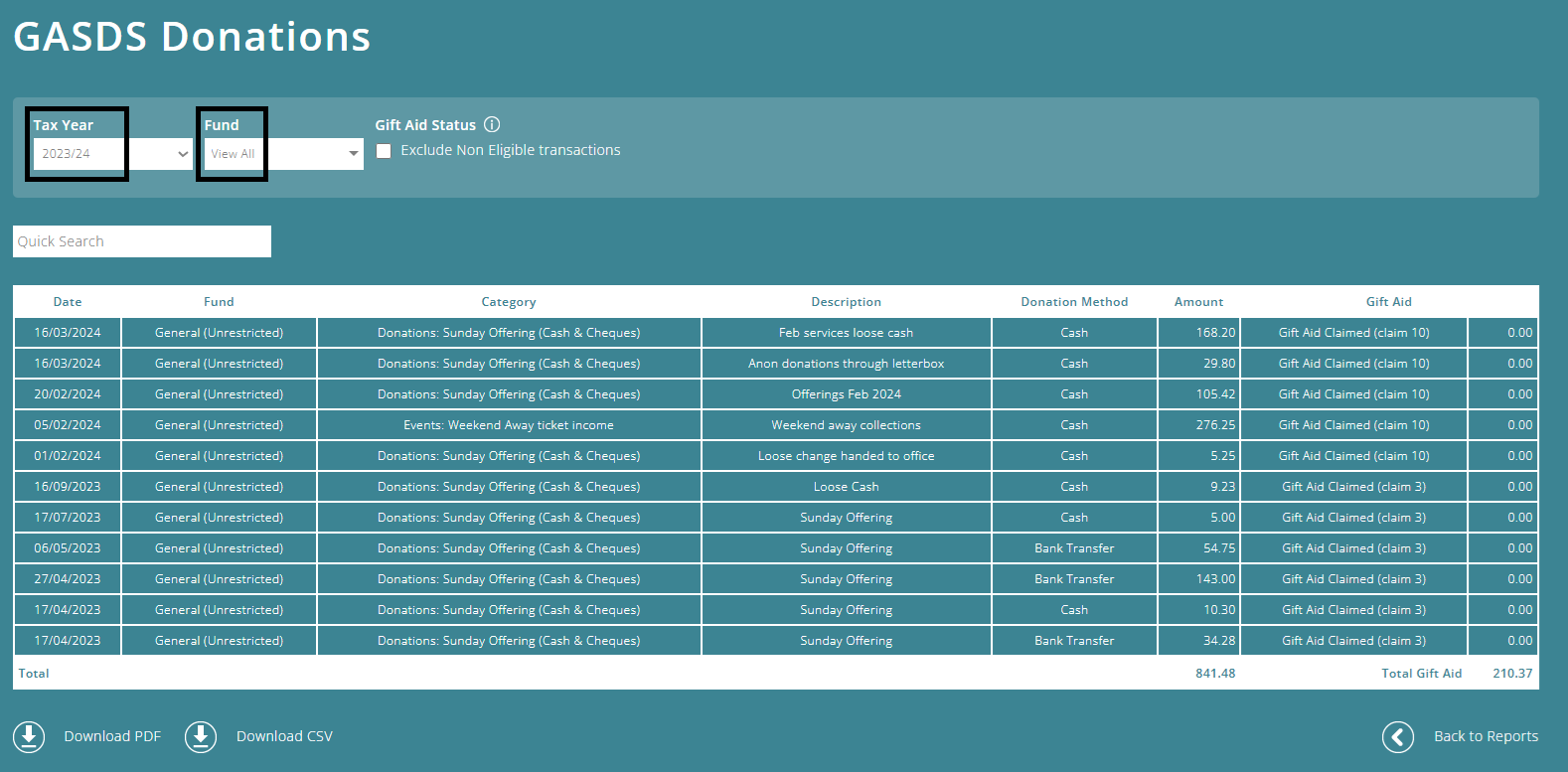The width and height of the screenshot is (1568, 772).
Task: Select 'Offerings Feb 2024' description cell
Action: click(x=846, y=394)
